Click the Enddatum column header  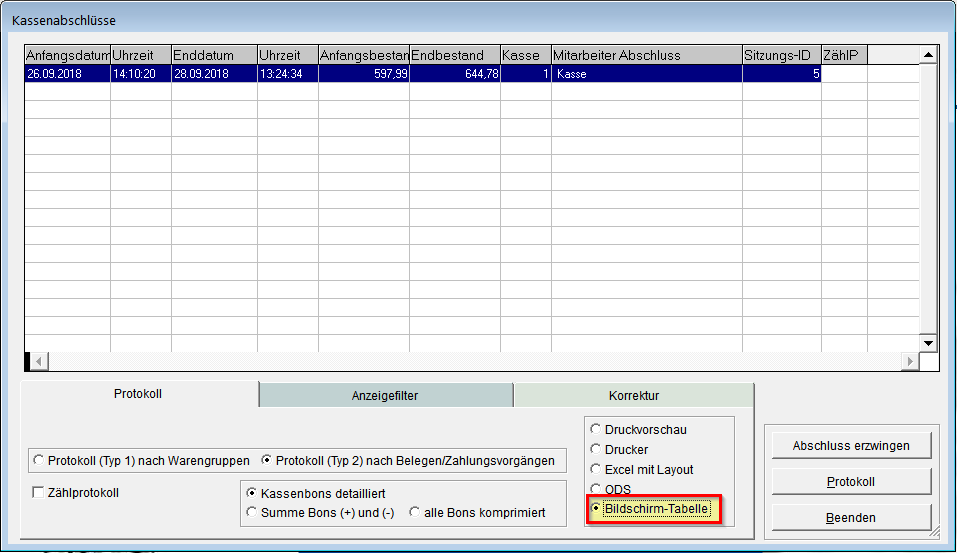coord(214,55)
